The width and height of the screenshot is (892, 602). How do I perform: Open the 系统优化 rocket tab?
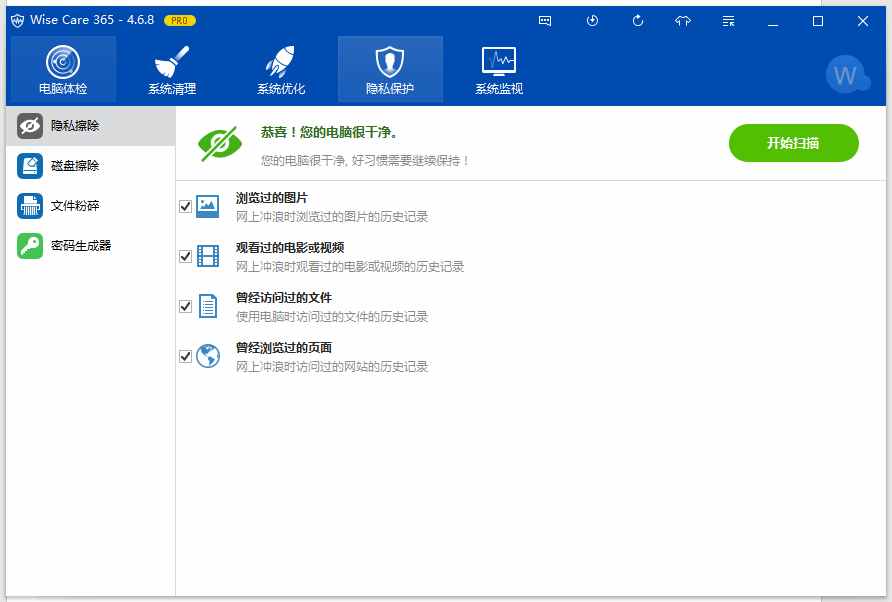(281, 69)
